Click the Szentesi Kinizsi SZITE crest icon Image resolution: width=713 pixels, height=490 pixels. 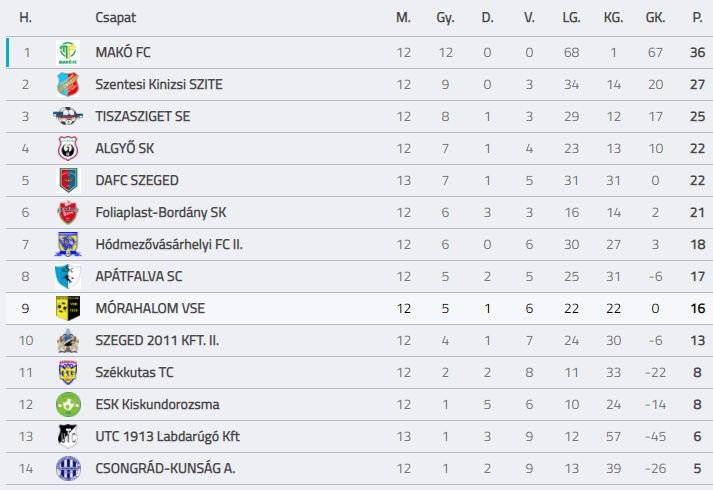coord(68,85)
